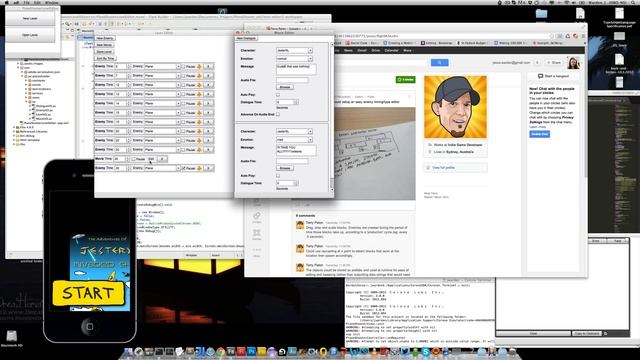Open Google Chrome from the Dock

click(x=221, y=352)
